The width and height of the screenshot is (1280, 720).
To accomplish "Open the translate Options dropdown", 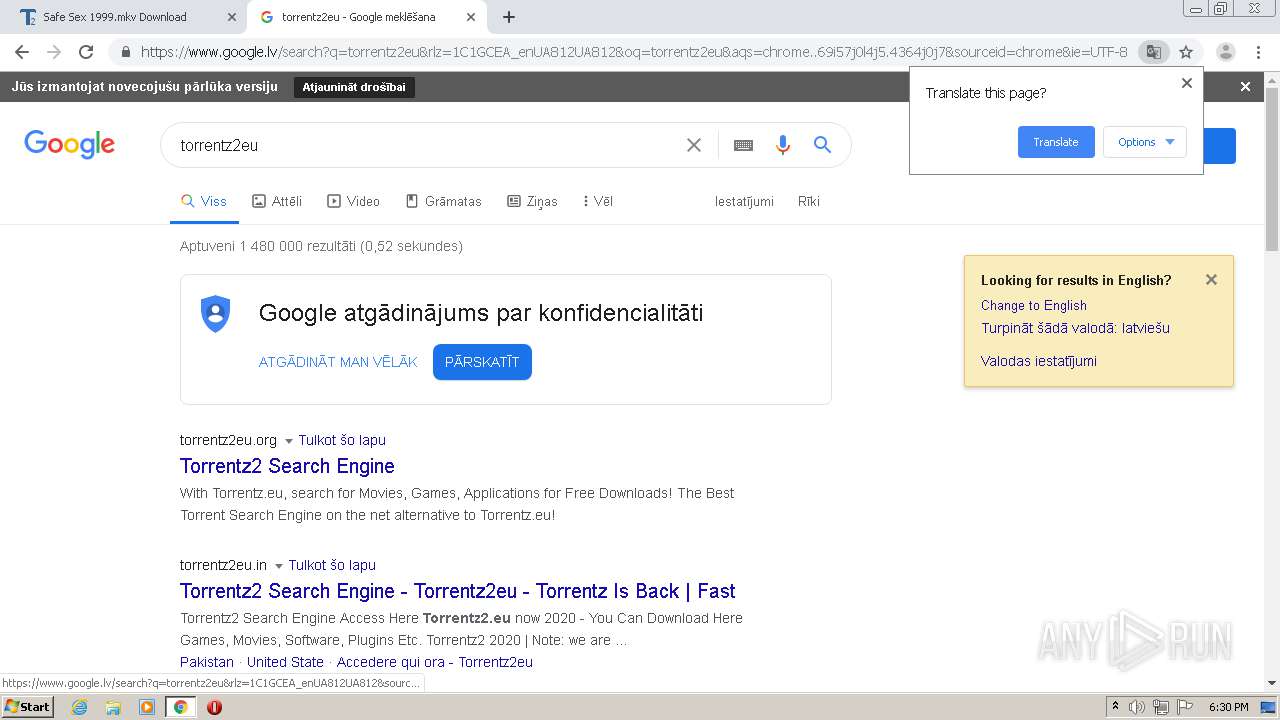I will click(x=1145, y=142).
